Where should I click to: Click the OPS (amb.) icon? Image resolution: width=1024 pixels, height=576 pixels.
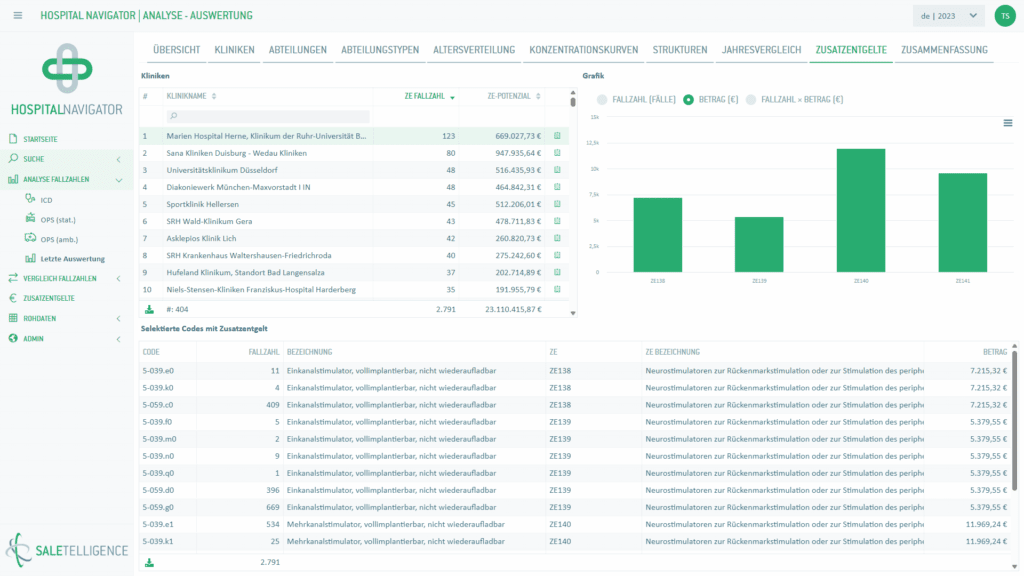30,238
